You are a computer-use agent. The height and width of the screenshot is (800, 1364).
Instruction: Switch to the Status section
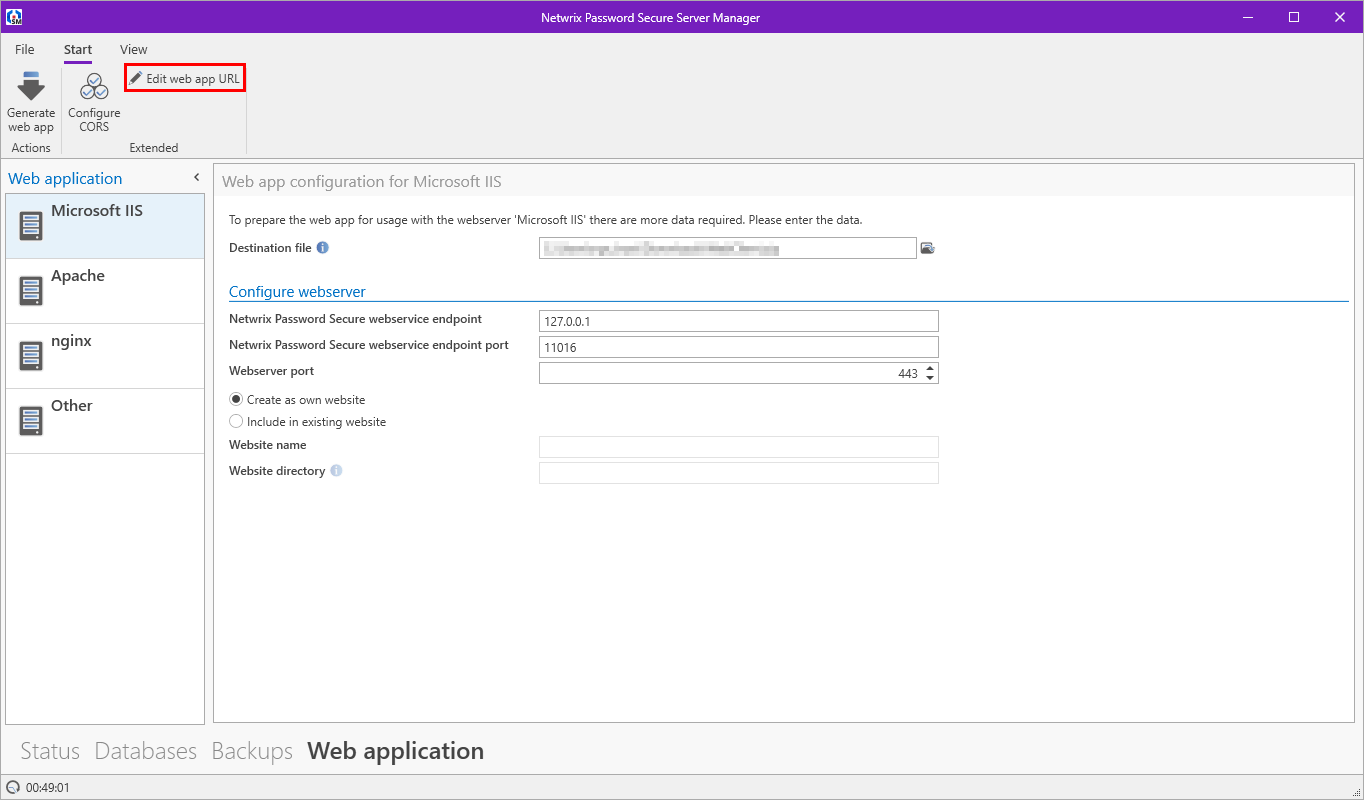pyautogui.click(x=50, y=751)
